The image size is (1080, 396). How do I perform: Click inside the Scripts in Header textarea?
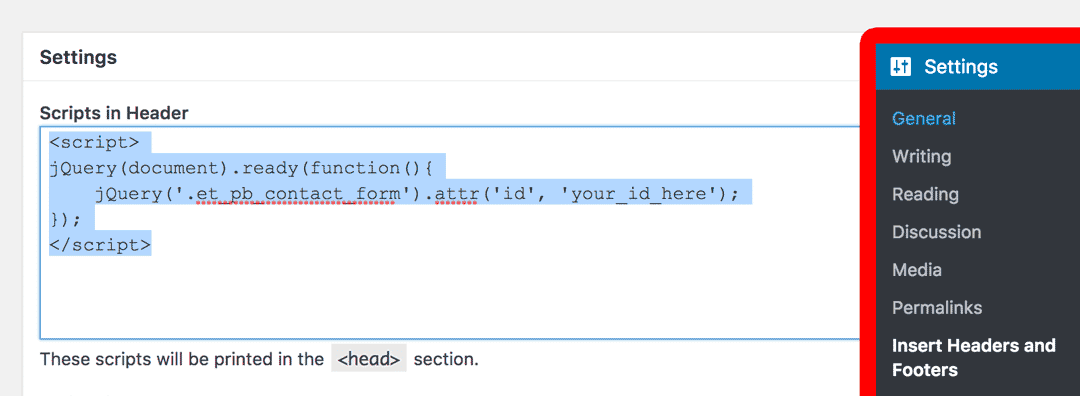451,233
